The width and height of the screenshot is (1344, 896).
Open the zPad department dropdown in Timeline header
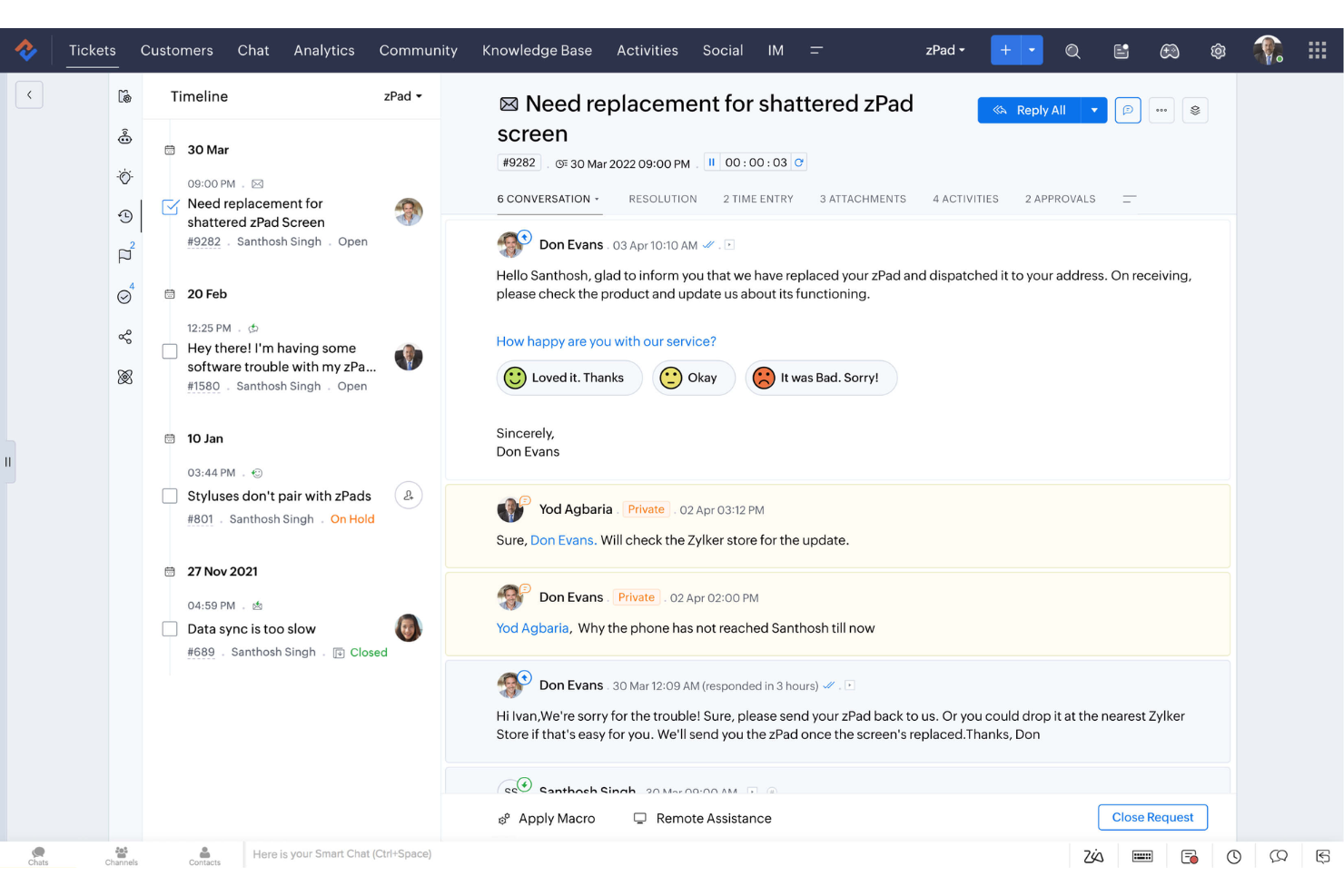(x=402, y=96)
